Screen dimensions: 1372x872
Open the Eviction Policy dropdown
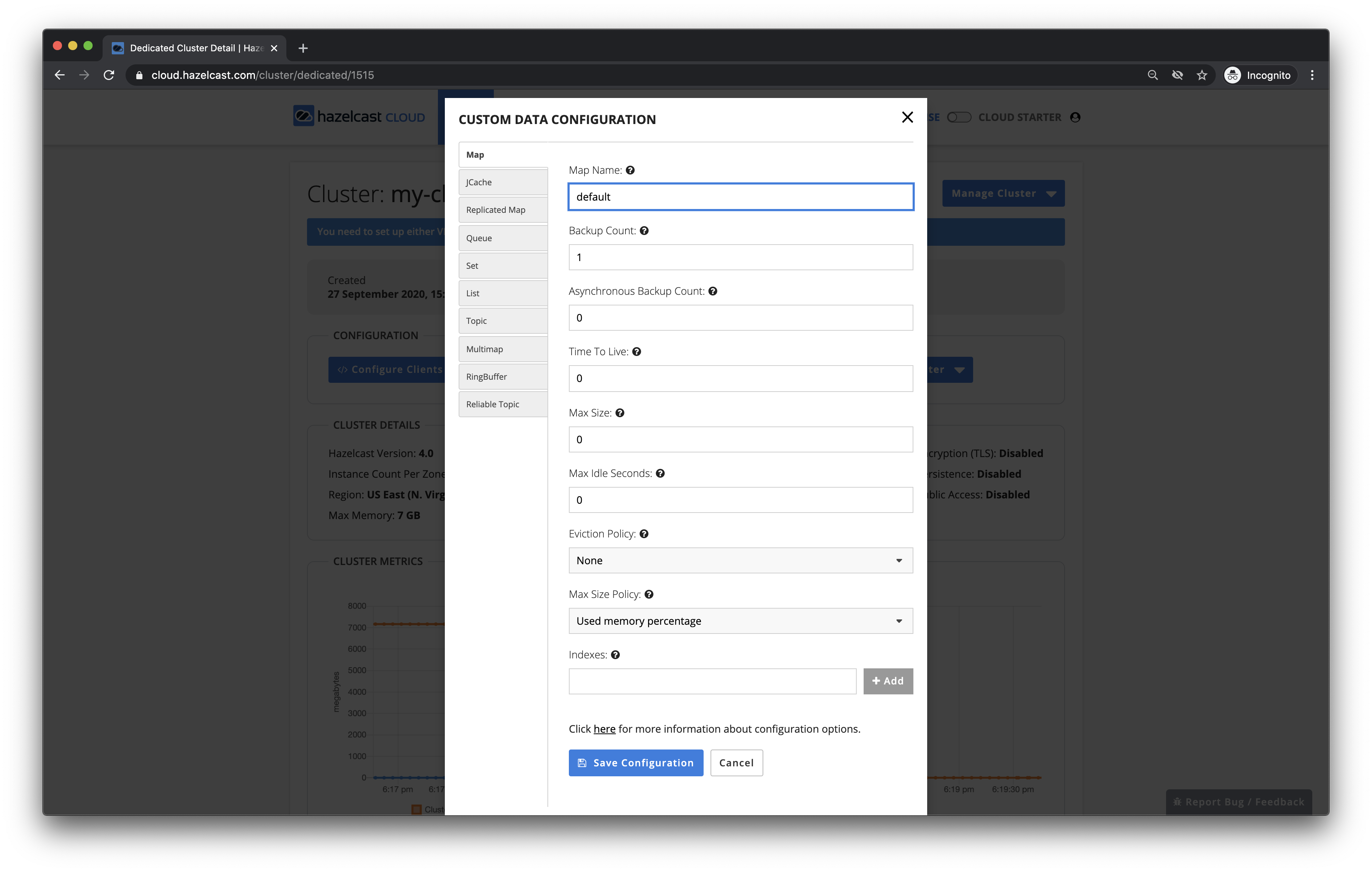click(741, 560)
